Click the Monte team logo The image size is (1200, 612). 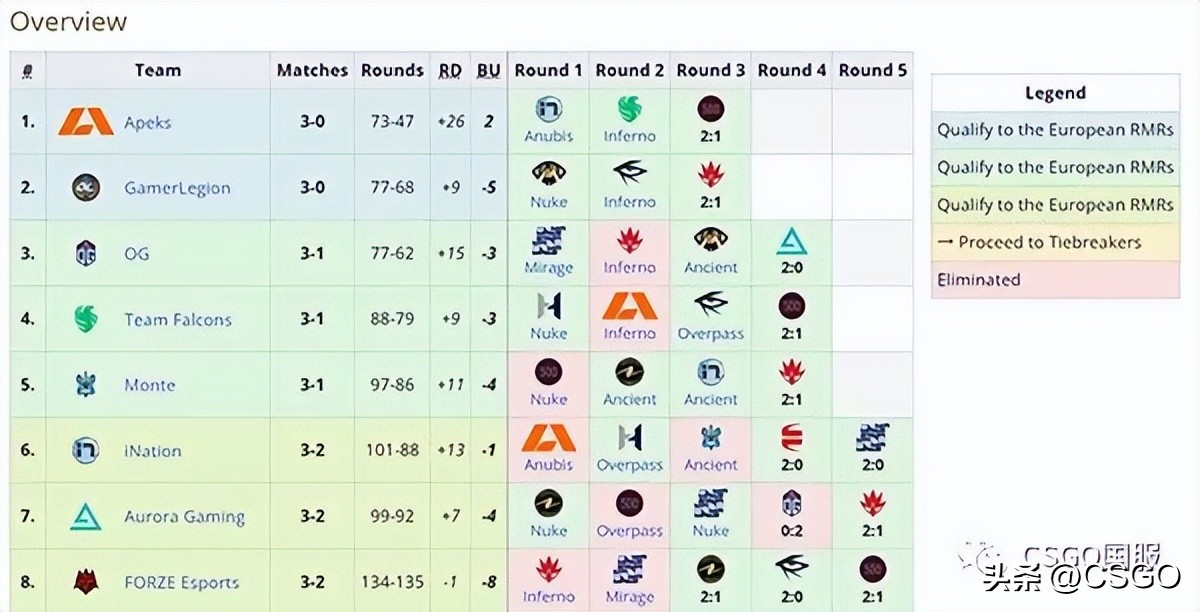point(86,385)
